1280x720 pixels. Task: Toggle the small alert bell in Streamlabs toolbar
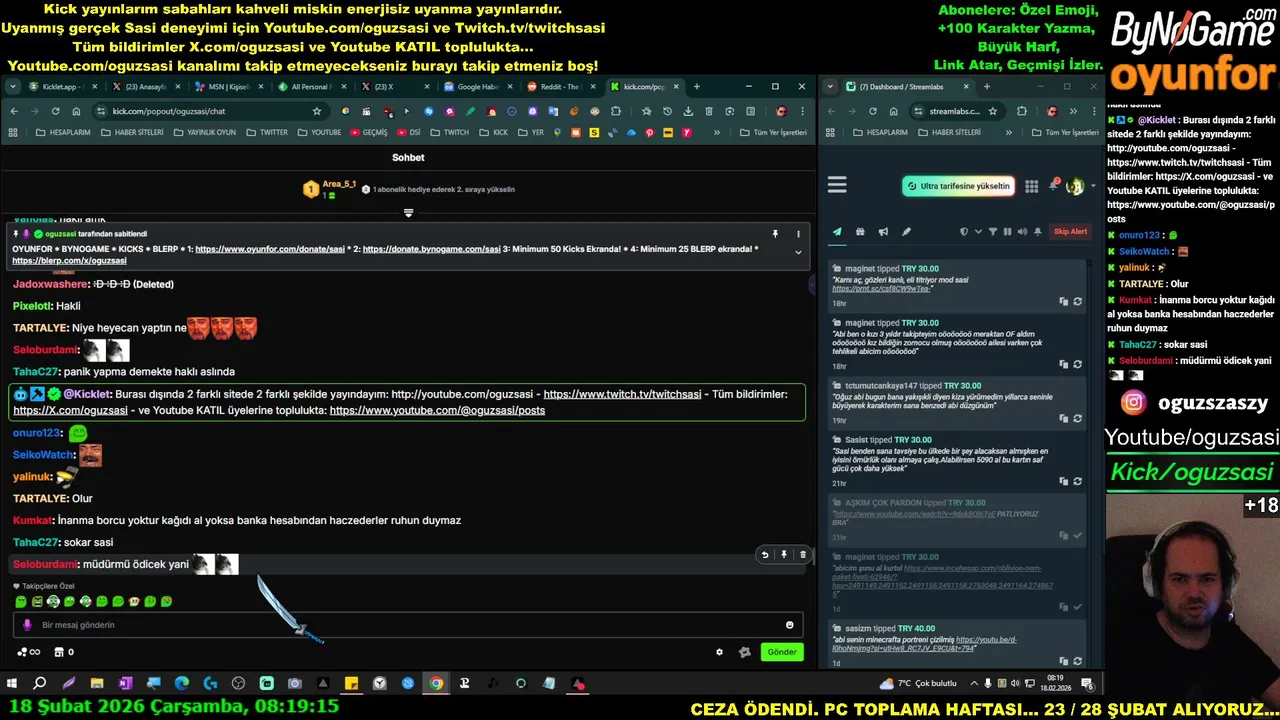pyautogui.click(x=1037, y=232)
